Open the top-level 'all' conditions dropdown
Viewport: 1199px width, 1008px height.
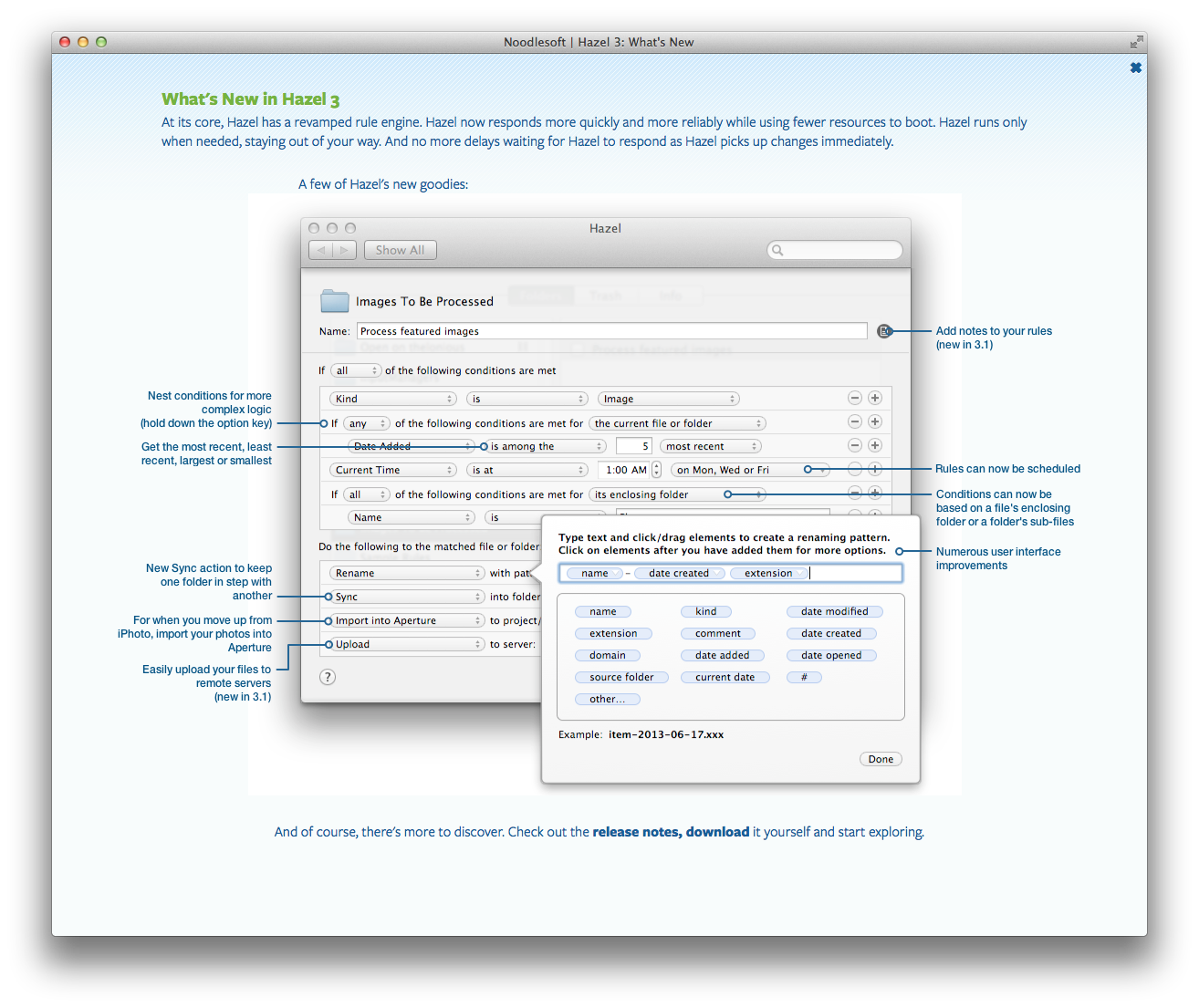click(355, 370)
